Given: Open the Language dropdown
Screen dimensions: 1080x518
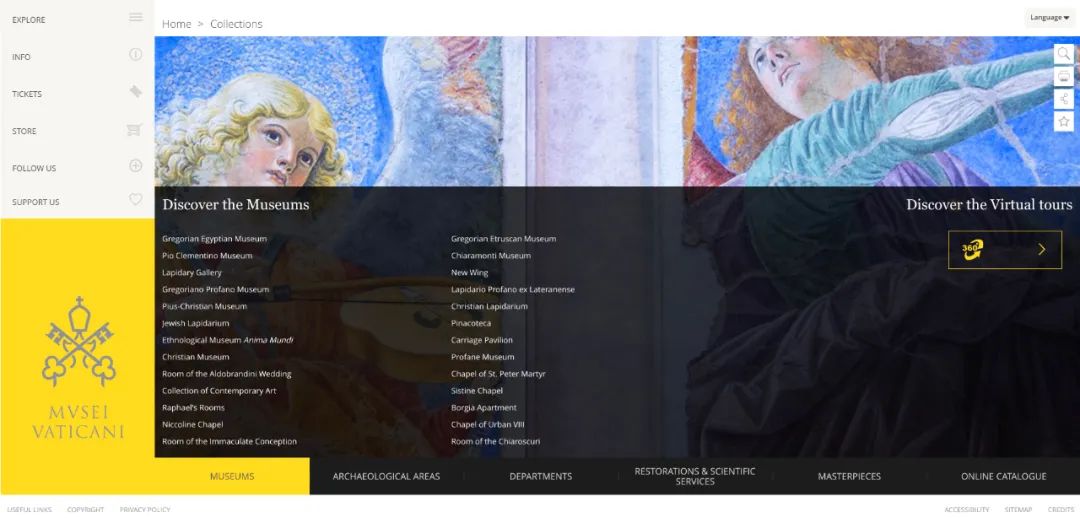Looking at the screenshot, I should pos(1049,17).
